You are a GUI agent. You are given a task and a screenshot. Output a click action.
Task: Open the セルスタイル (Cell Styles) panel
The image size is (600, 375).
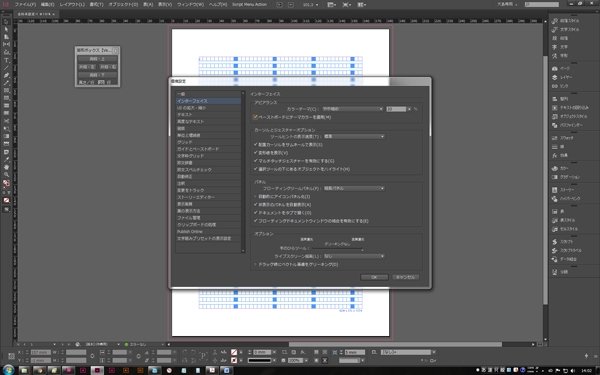coord(565,229)
